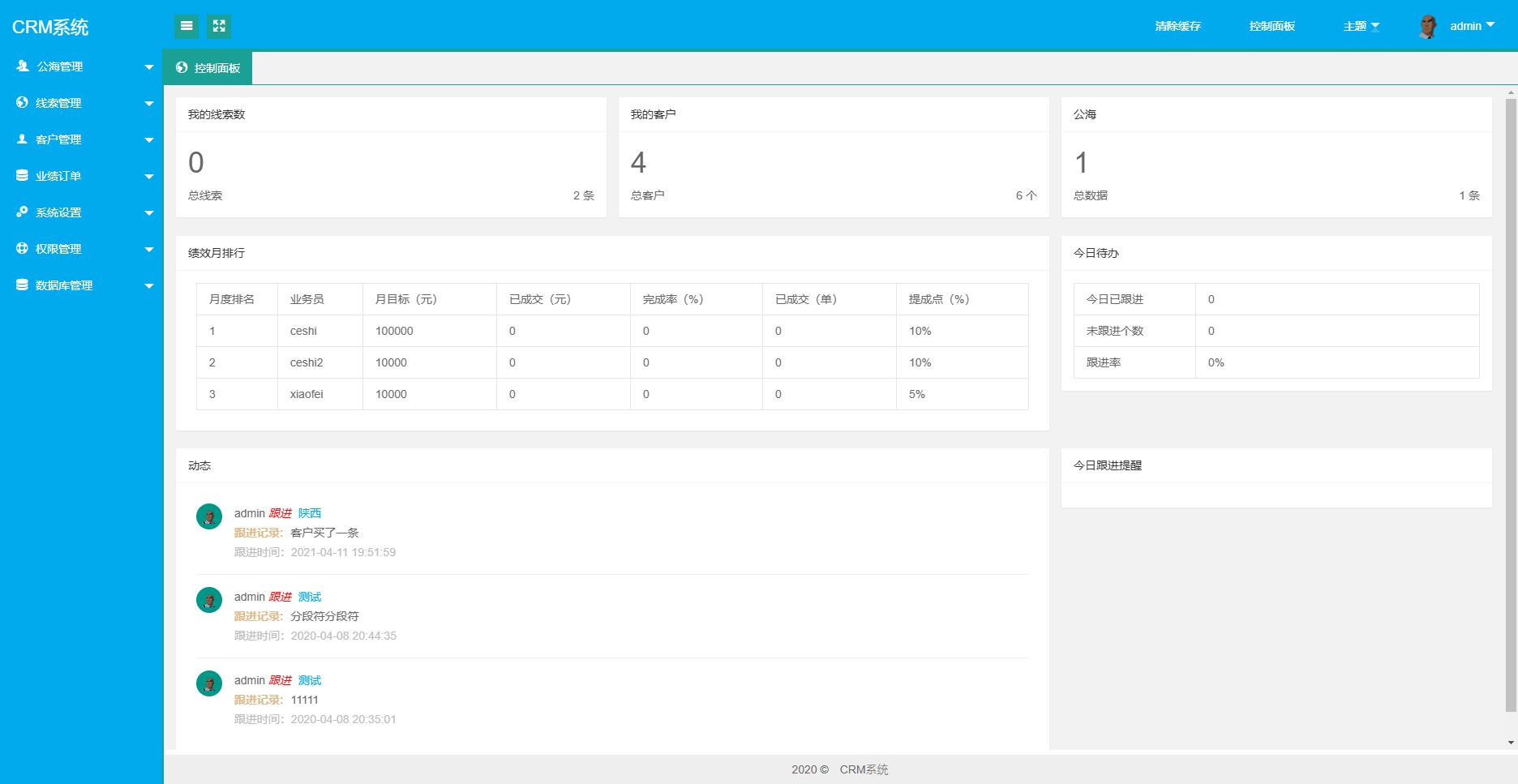Click the 公海管理 people icon in the sidebar
Image resolution: width=1518 pixels, height=784 pixels.
pyautogui.click(x=23, y=66)
